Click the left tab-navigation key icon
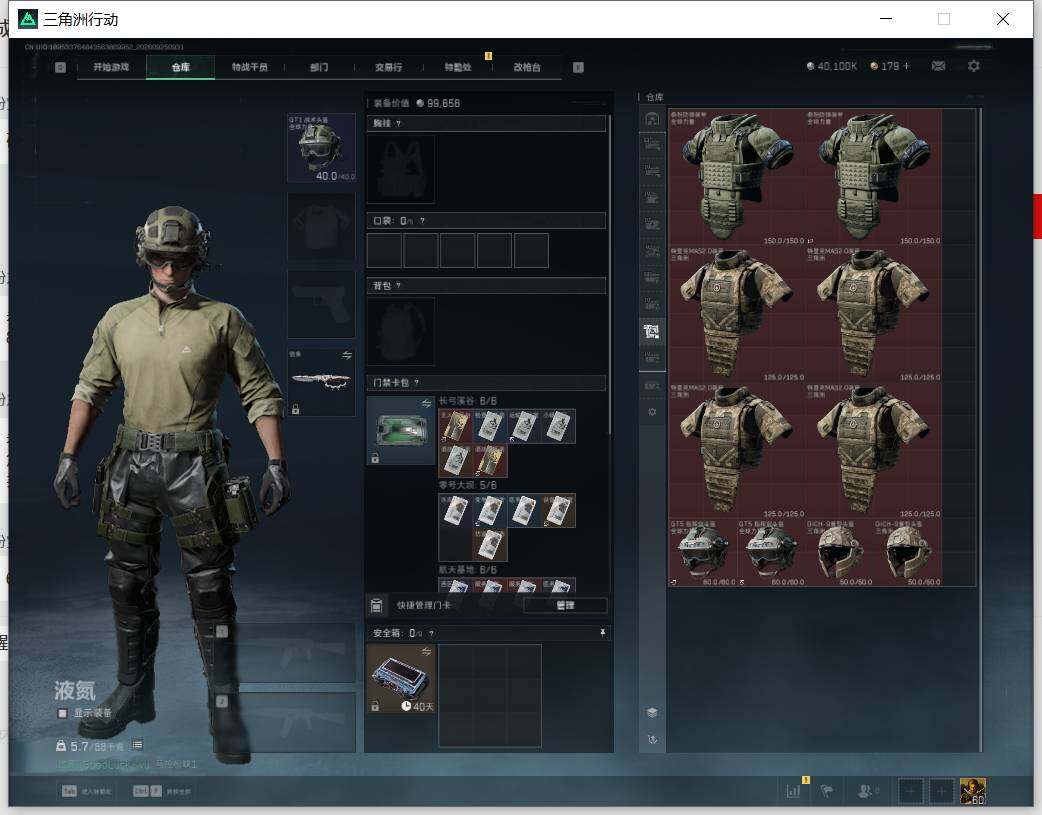 click(x=60, y=67)
